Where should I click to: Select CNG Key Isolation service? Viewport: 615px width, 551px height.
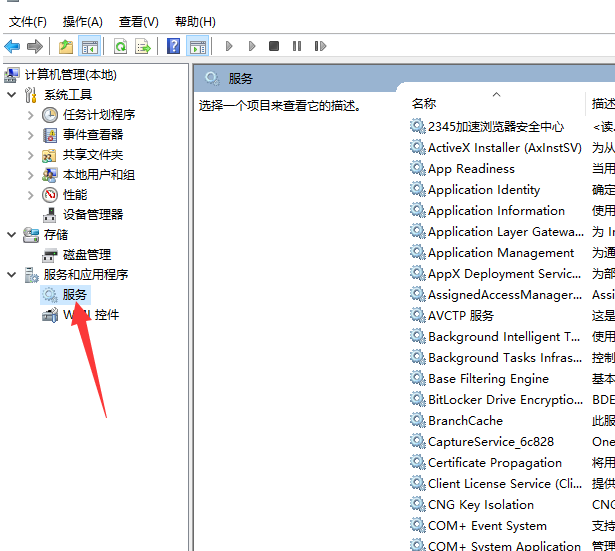[x=481, y=505]
